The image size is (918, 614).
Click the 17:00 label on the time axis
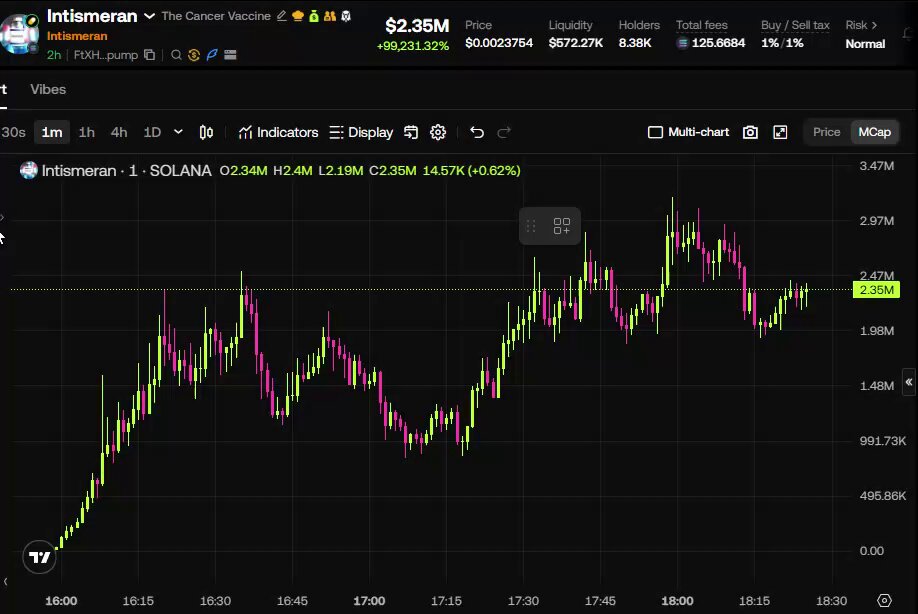point(369,601)
